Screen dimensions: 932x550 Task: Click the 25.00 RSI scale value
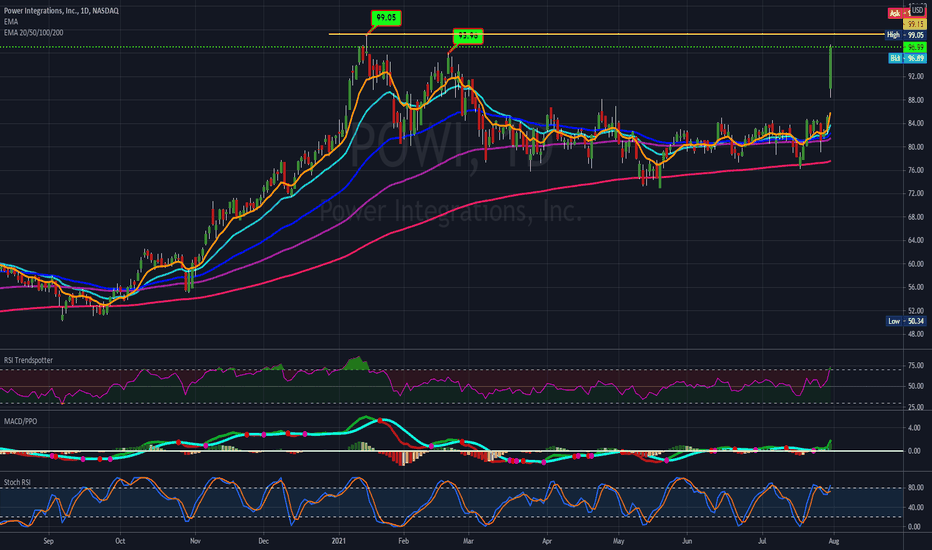[915, 407]
